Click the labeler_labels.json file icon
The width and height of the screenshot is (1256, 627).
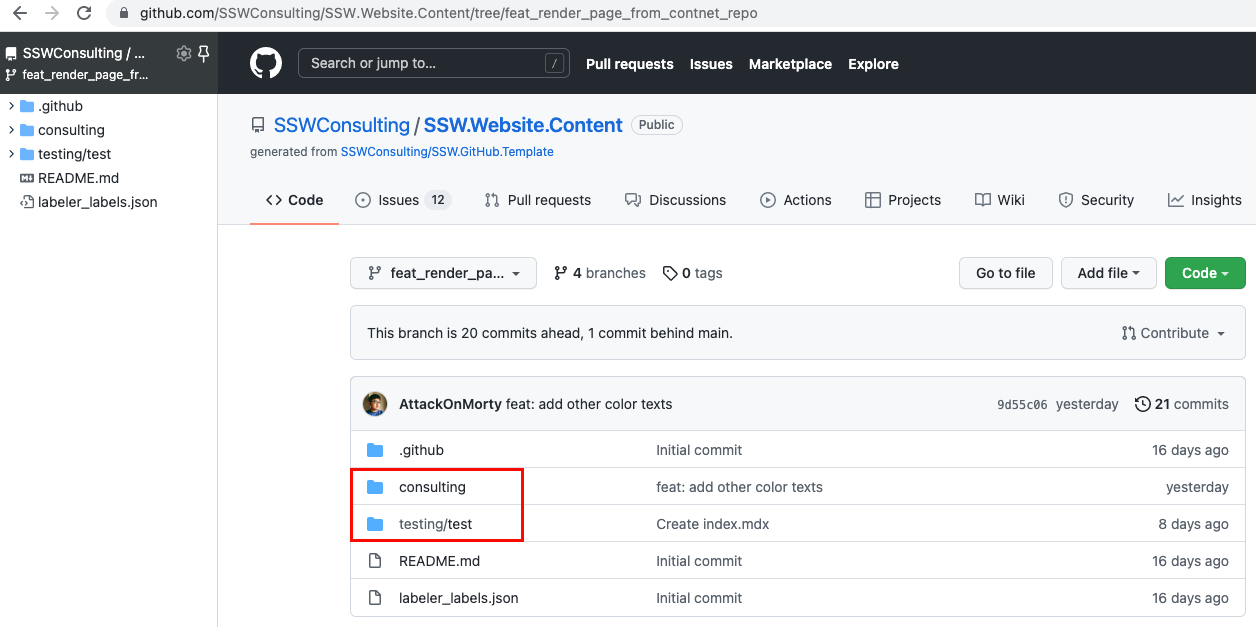pos(375,598)
